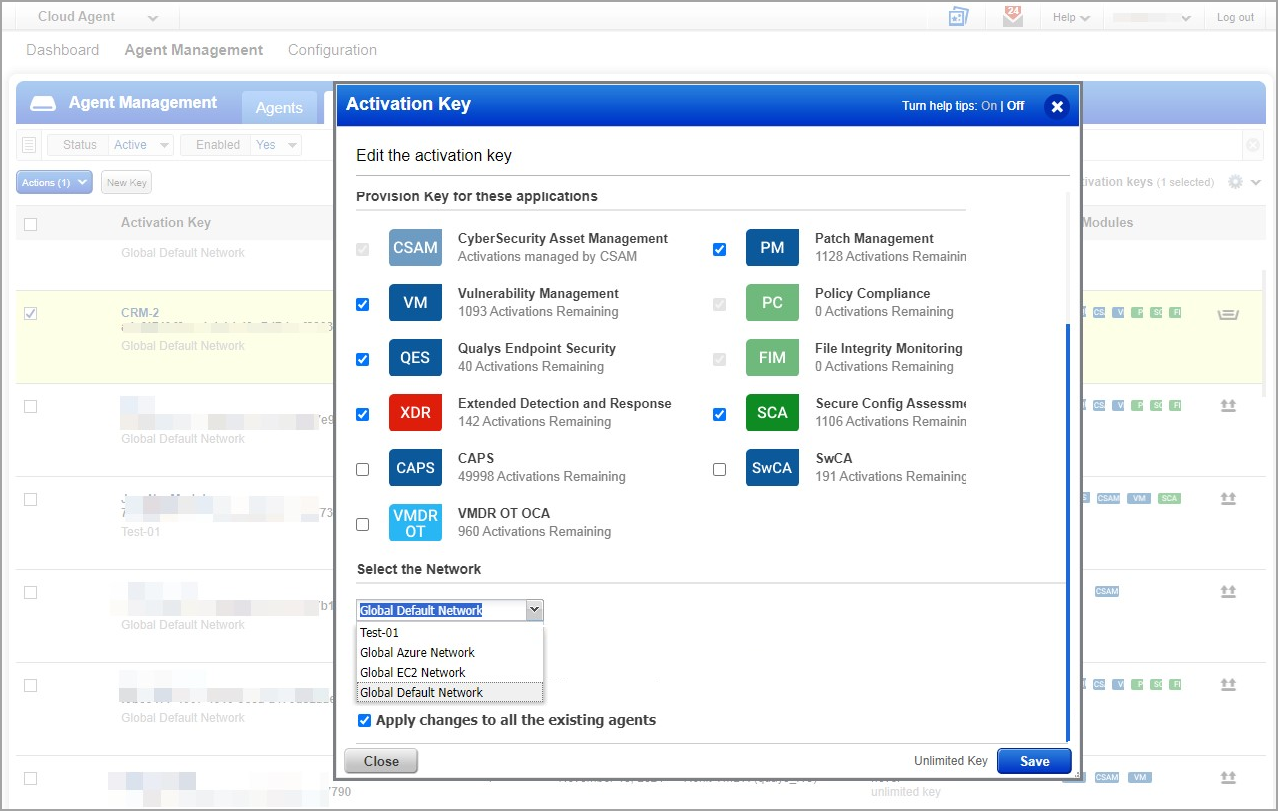The width and height of the screenshot is (1278, 811).
Task: Click the SCA Secure Config Assessment icon
Action: [771, 412]
